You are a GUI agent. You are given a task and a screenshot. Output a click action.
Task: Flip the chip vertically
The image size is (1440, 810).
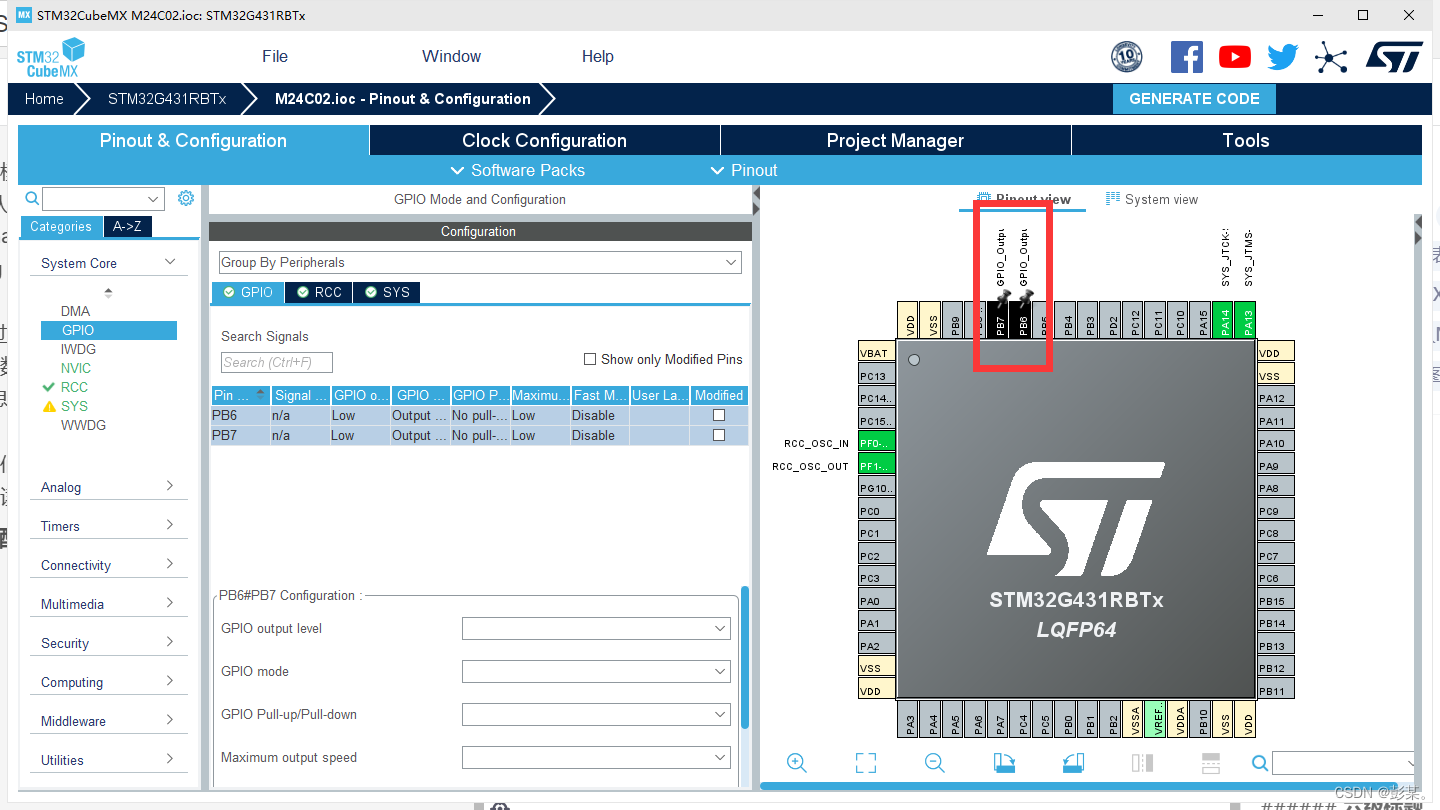[1210, 763]
